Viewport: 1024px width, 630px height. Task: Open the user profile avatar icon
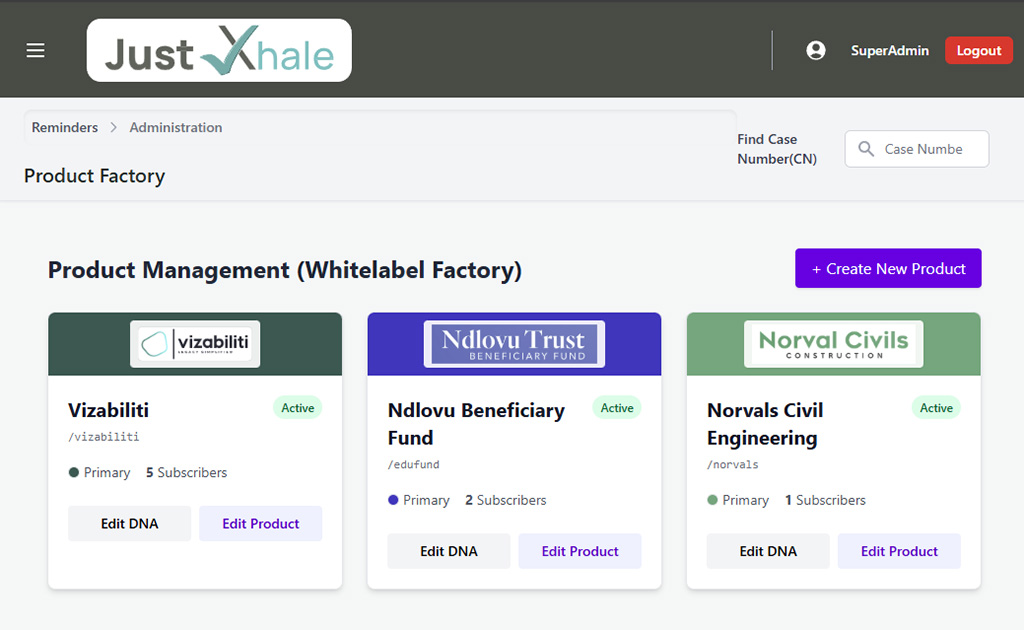click(x=816, y=50)
